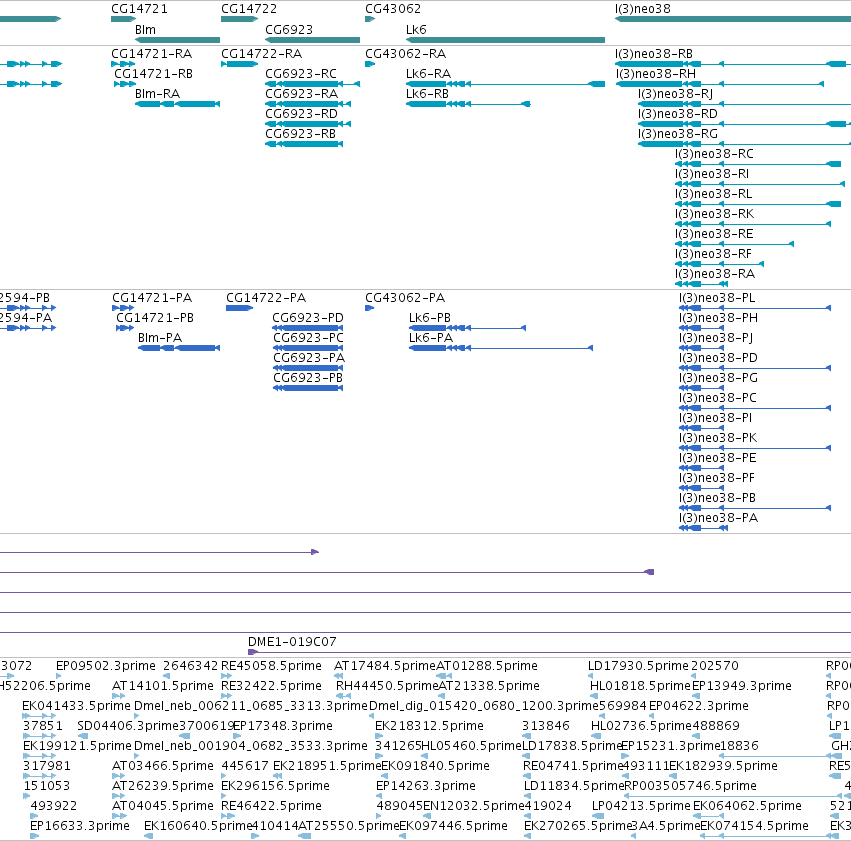Click the Lk6 gene span bar
Image resolution: width=851 pixels, height=841 pixels.
point(505,40)
